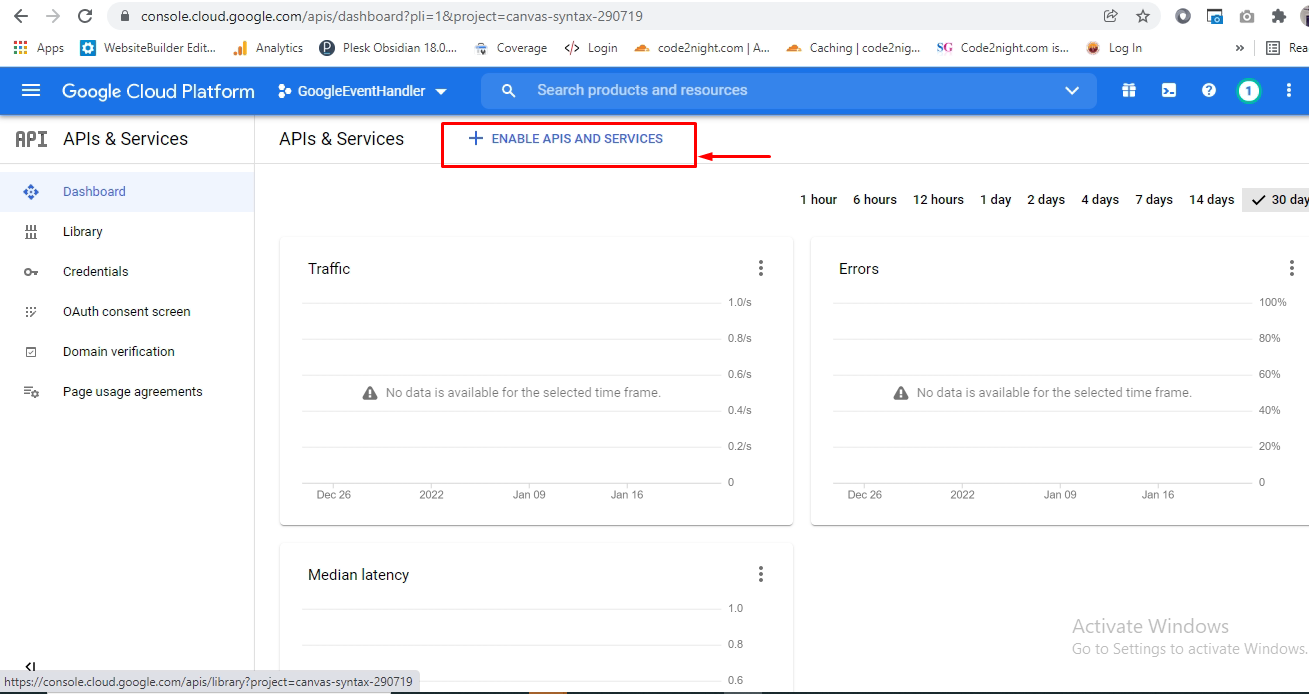Collapse the sidebar with the bottom arrow
This screenshot has width=1309, height=694.
point(30,668)
